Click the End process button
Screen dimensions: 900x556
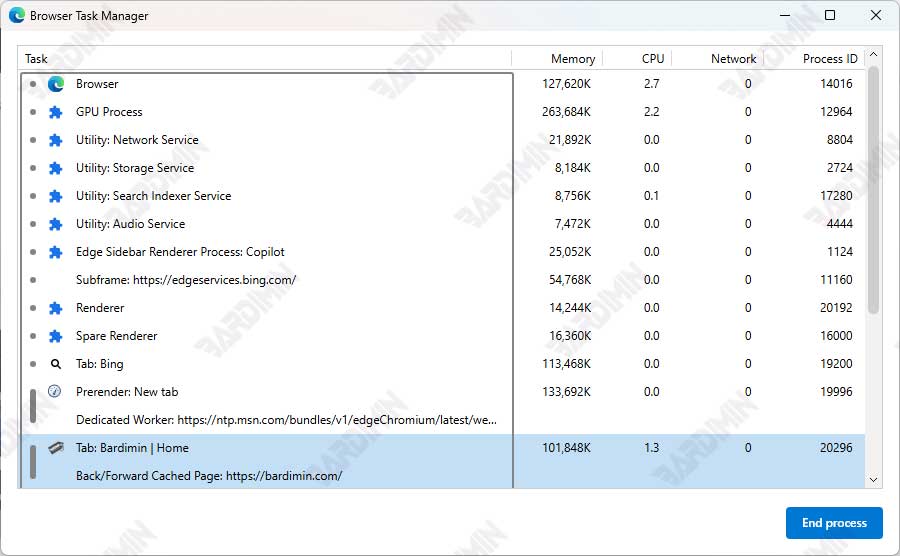[834, 523]
